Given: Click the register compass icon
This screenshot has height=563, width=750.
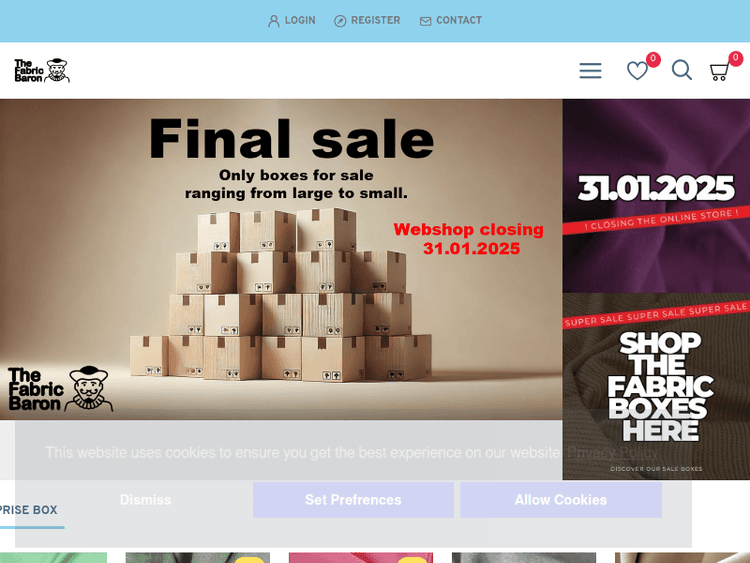Looking at the screenshot, I should pos(340,21).
